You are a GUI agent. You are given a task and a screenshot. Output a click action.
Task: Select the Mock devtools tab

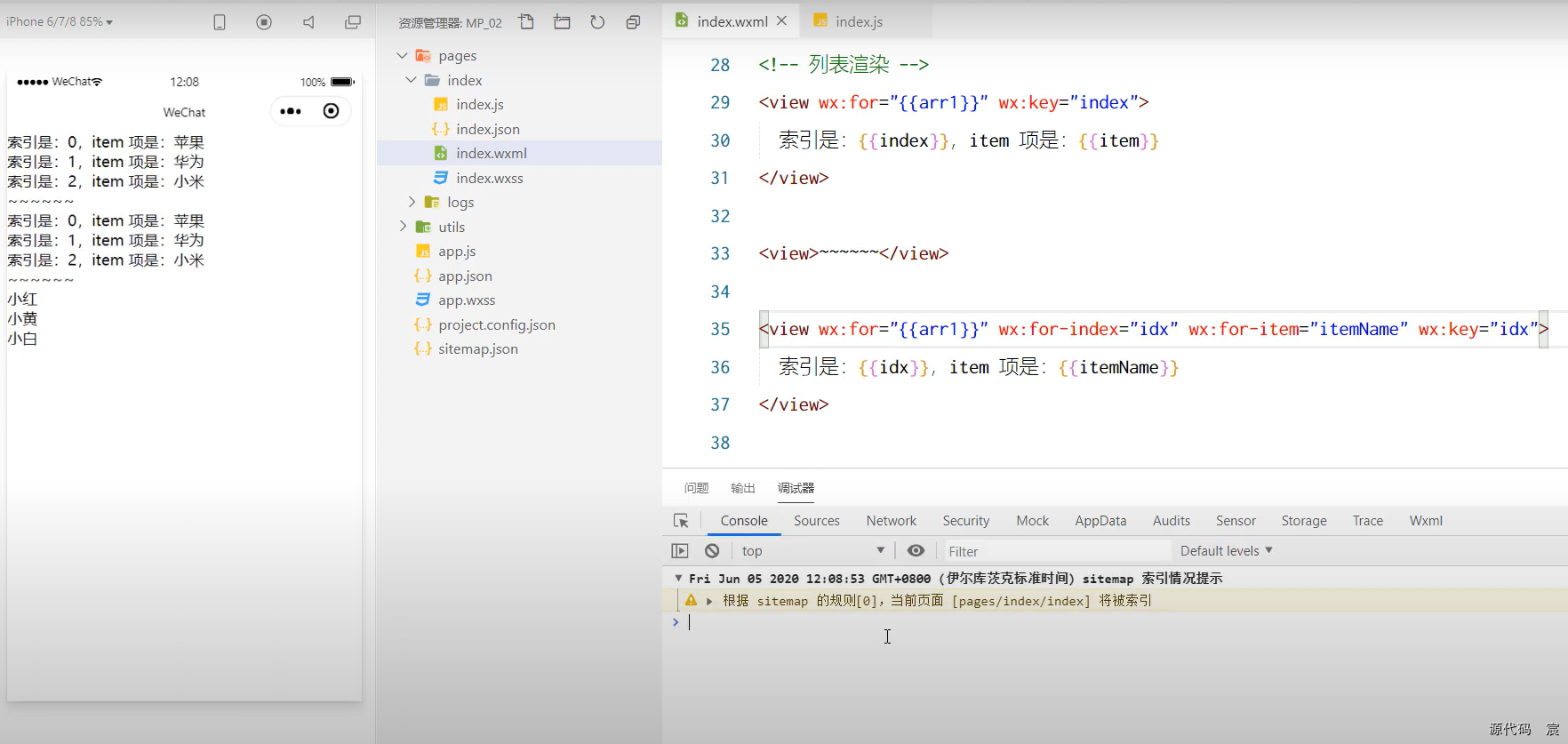[x=1033, y=521]
